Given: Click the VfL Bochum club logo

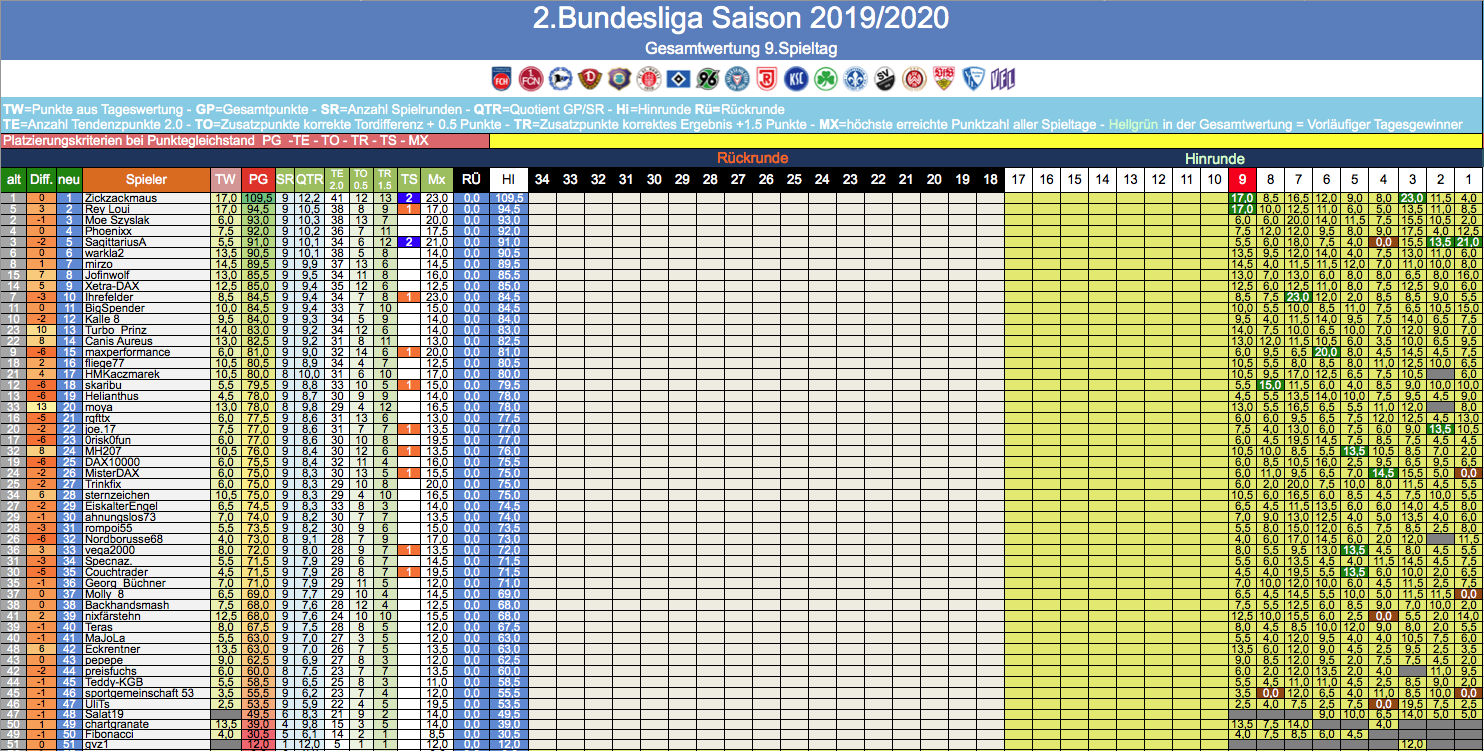Looking at the screenshot, I should click(973, 79).
